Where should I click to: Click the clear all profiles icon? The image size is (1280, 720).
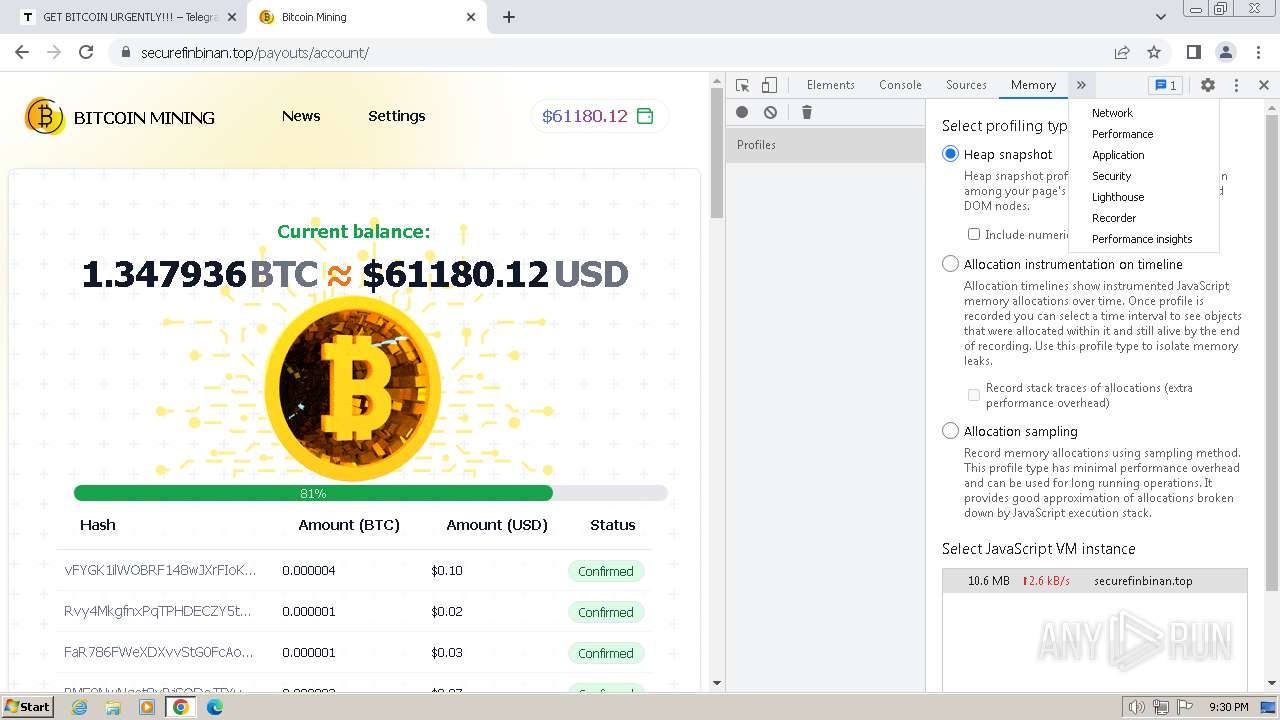coord(770,112)
